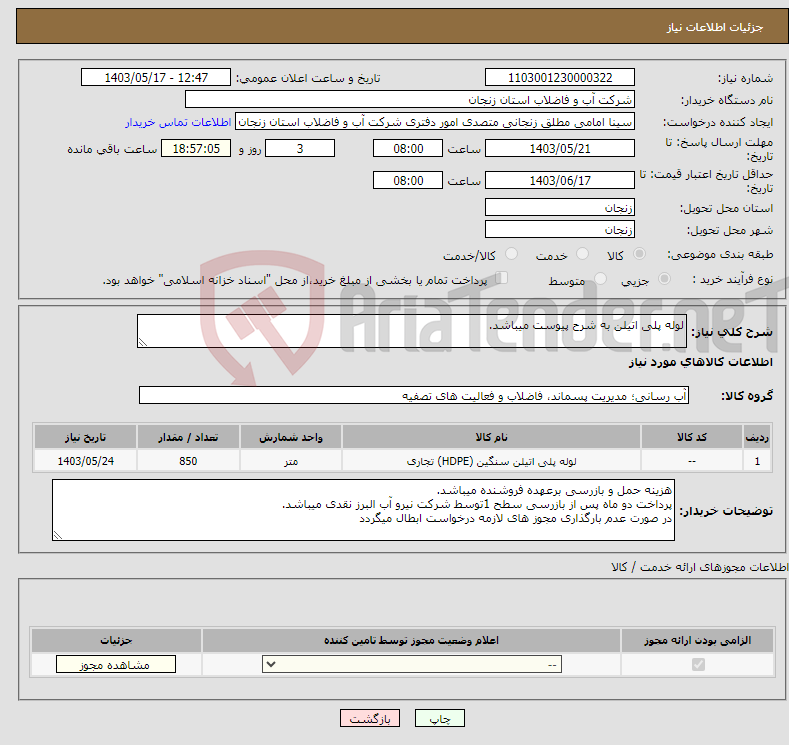This screenshot has width=789, height=745.
Task: Open the supplier permit status dropdown
Action: coord(412,665)
